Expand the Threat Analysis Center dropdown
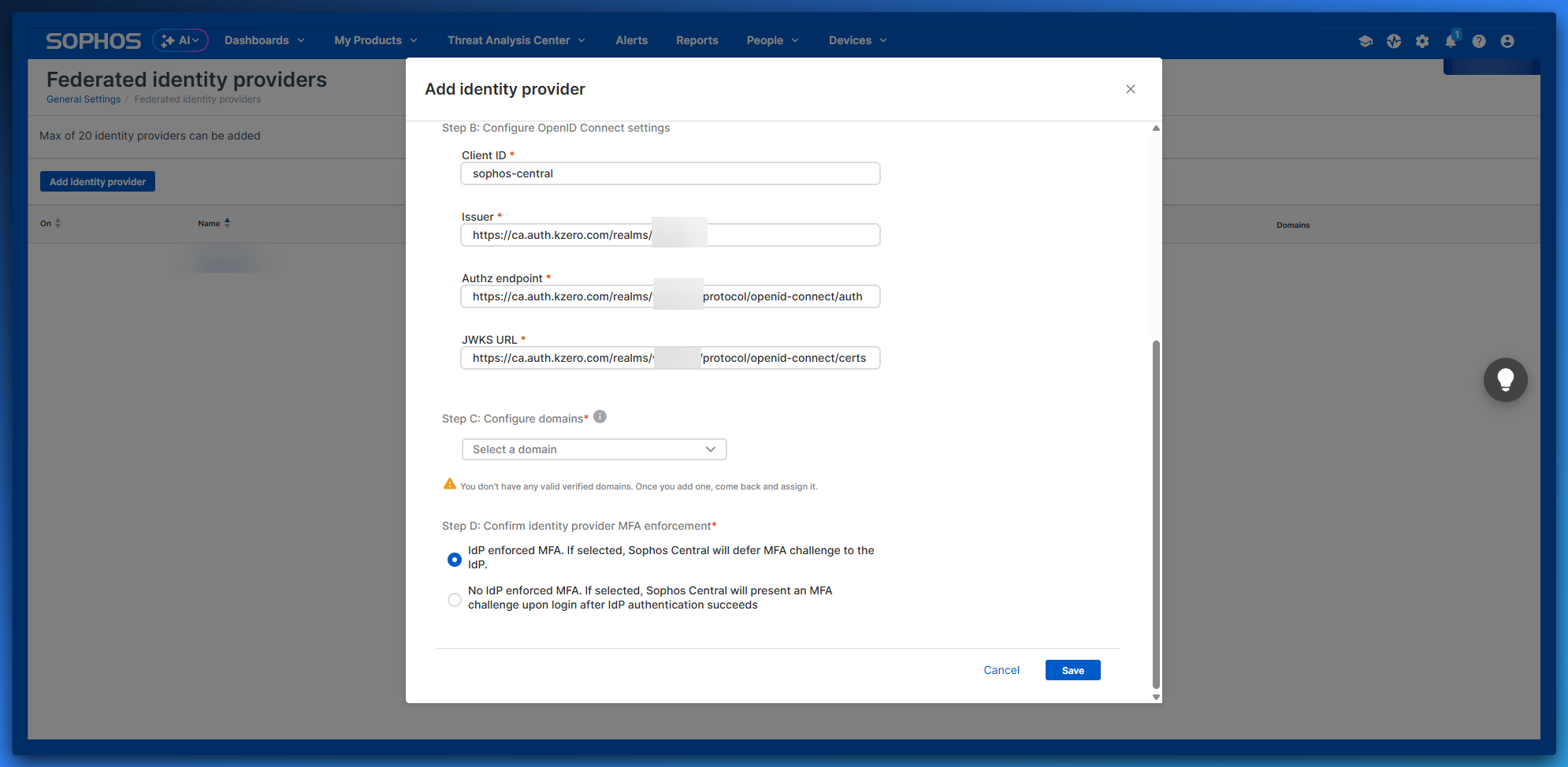 tap(516, 40)
